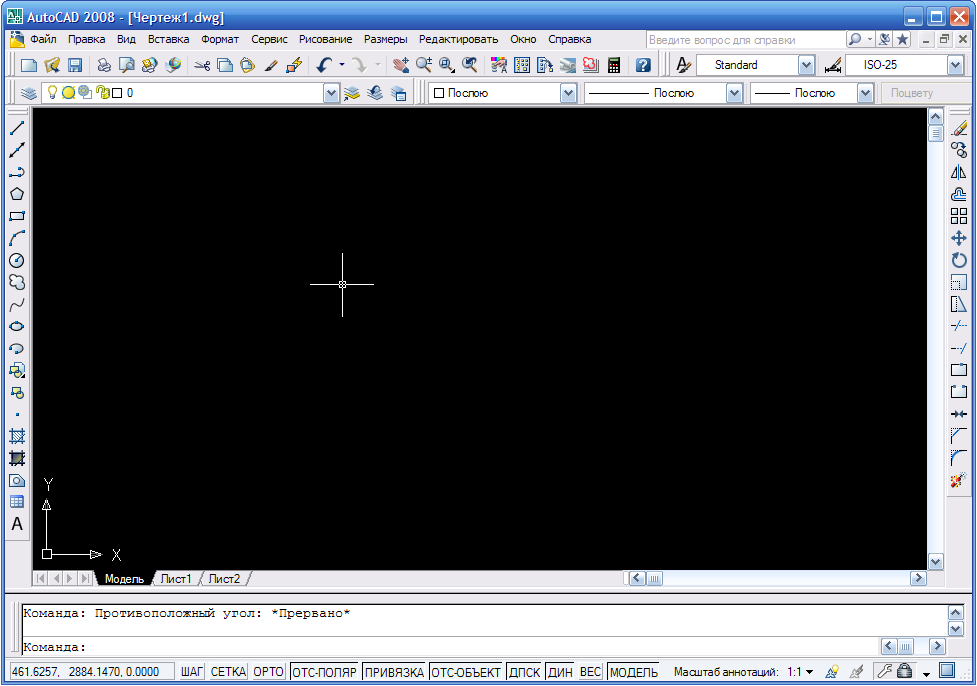This screenshot has height=686, width=977.
Task: Click the Pan realtime hand icon
Action: pyautogui.click(x=401, y=65)
